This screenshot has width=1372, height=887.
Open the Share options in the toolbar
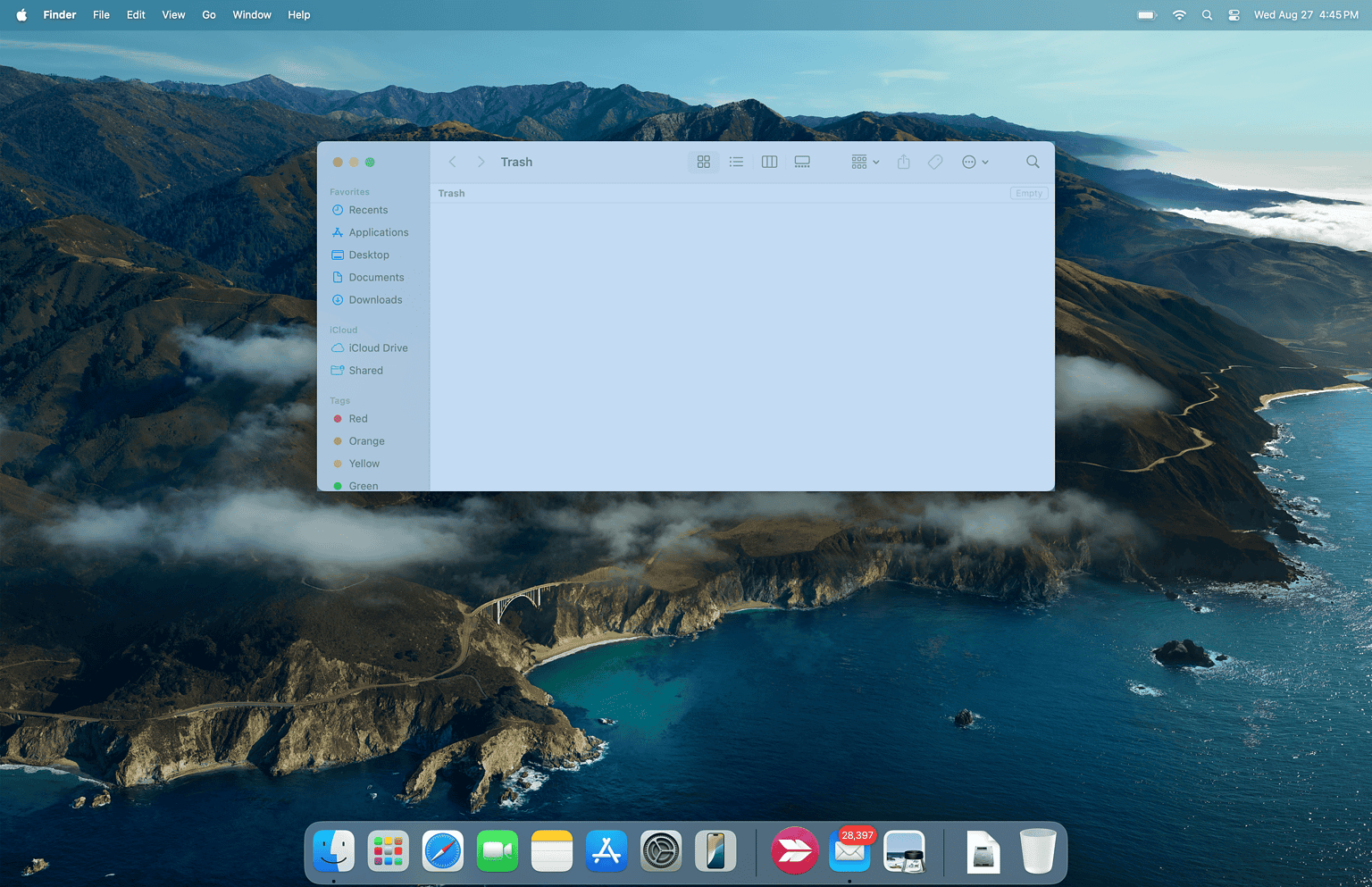[903, 162]
